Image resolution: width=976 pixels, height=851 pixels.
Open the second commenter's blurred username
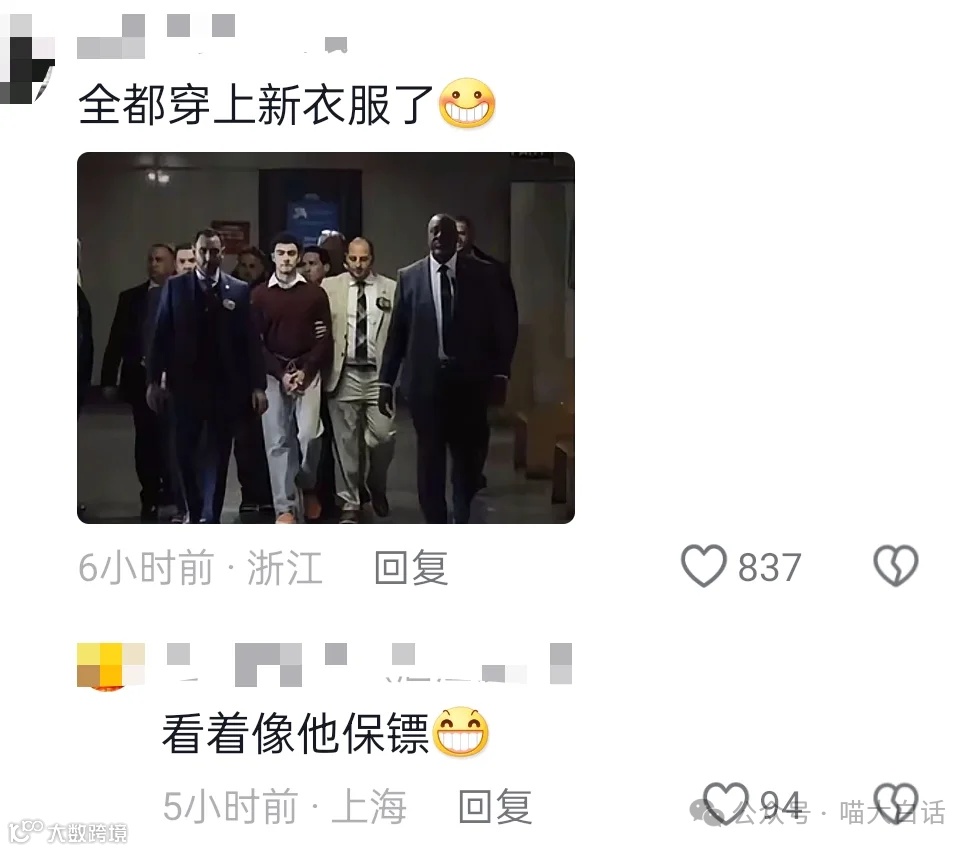(369, 664)
